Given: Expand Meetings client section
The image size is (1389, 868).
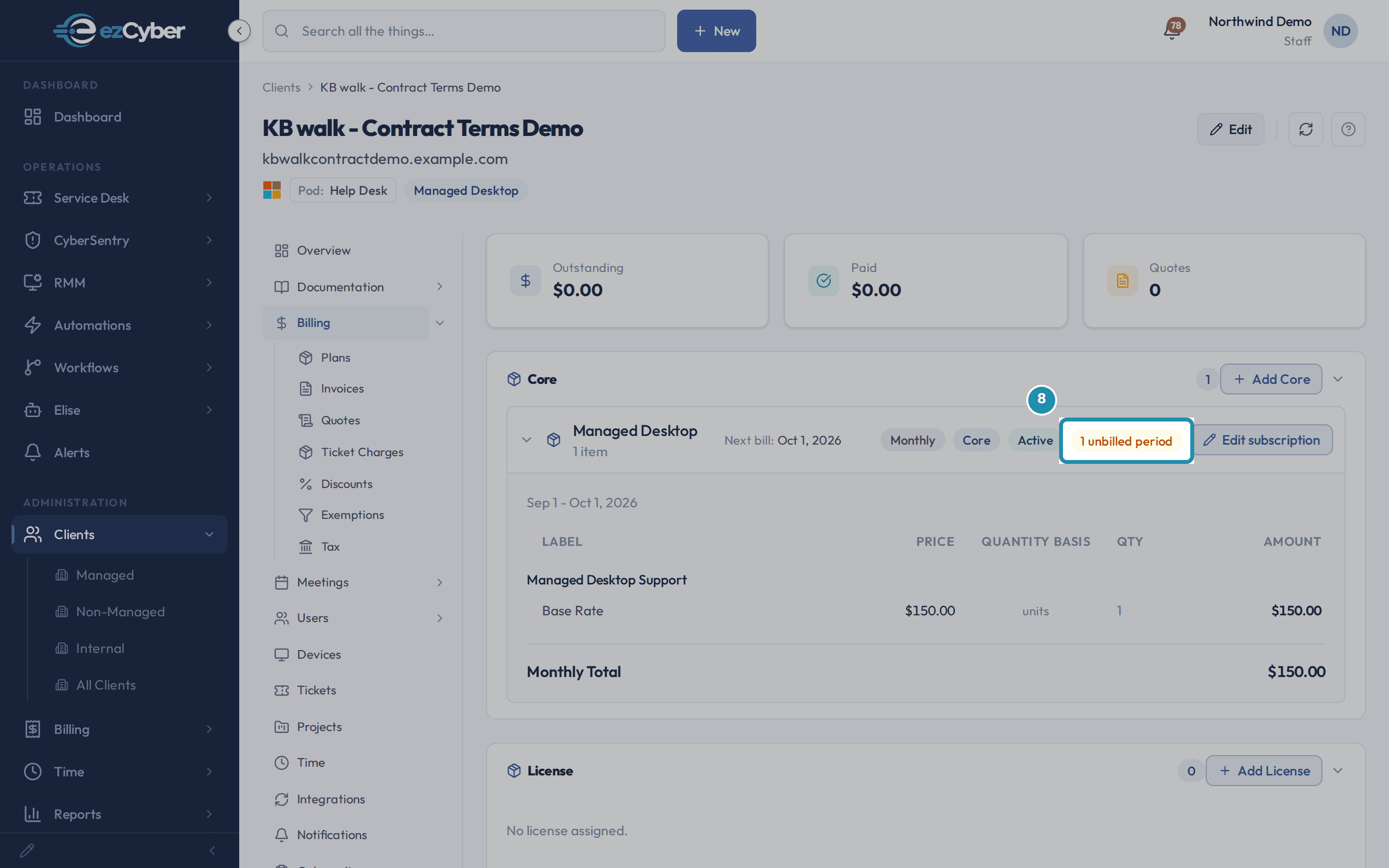Looking at the screenshot, I should click(x=440, y=583).
